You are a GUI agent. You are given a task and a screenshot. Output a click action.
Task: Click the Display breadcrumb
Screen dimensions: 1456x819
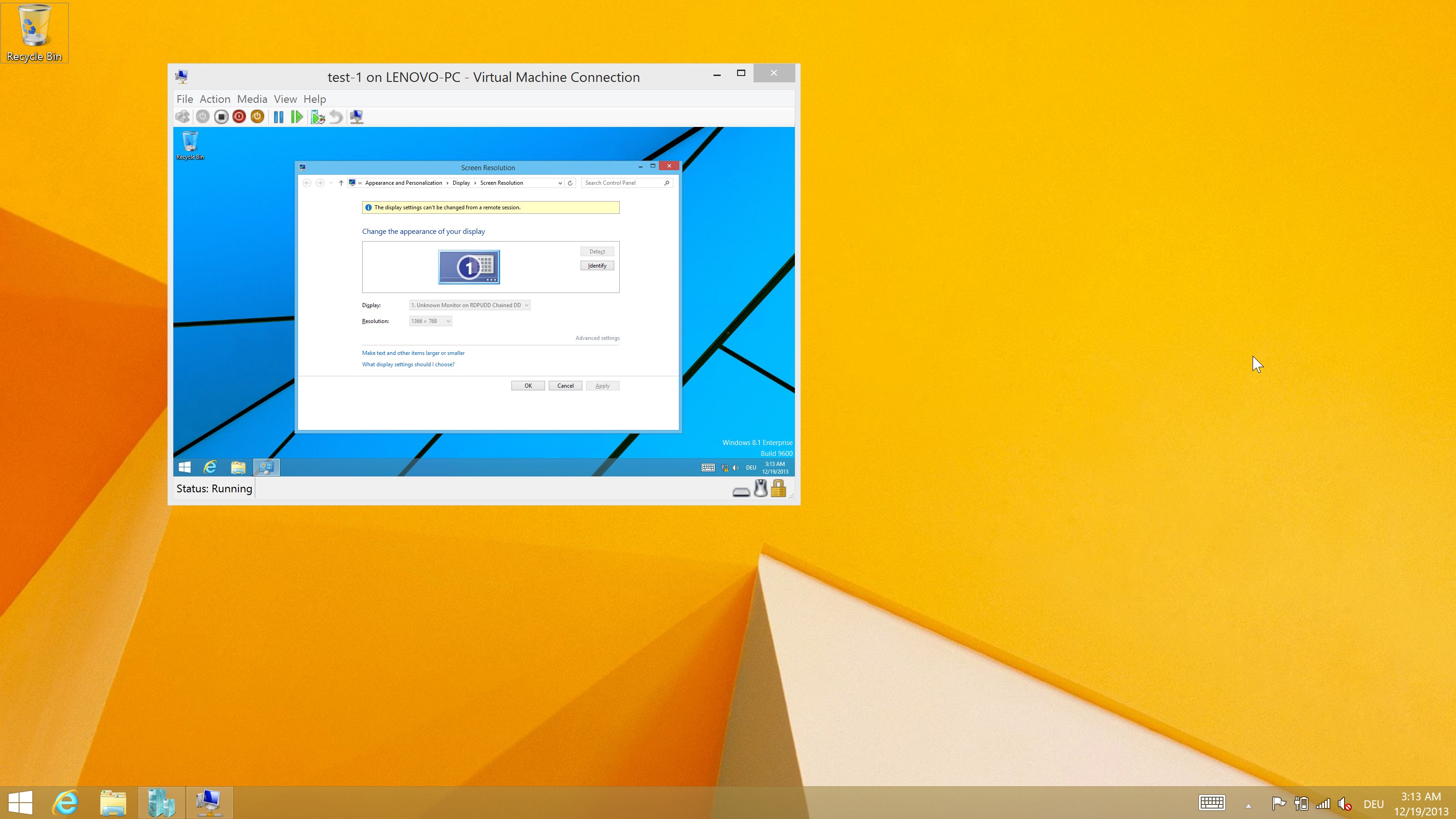[461, 182]
